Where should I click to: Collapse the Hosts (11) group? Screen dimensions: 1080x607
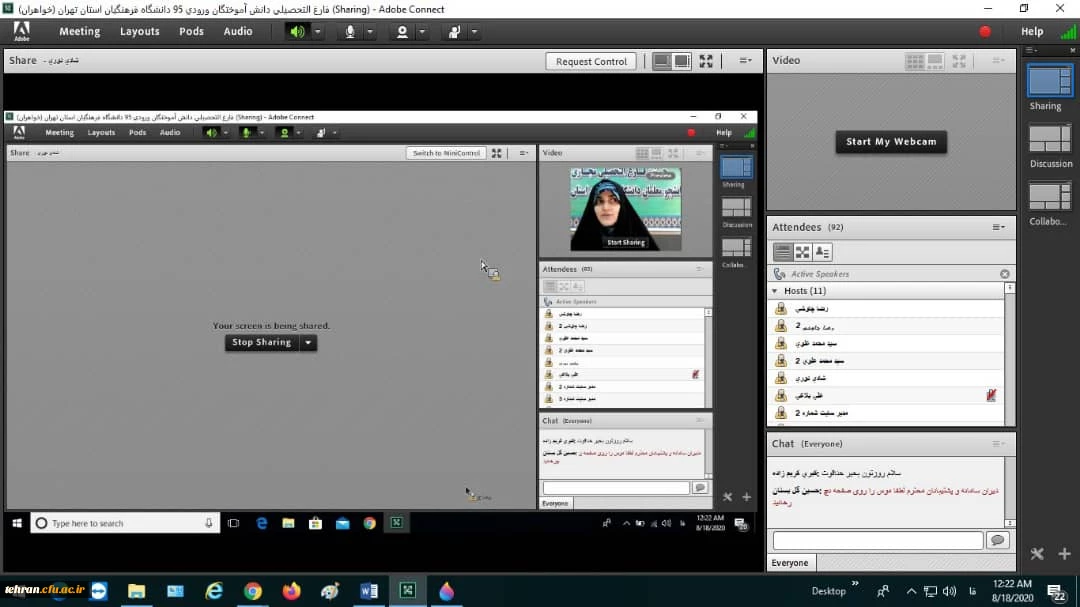coord(775,291)
